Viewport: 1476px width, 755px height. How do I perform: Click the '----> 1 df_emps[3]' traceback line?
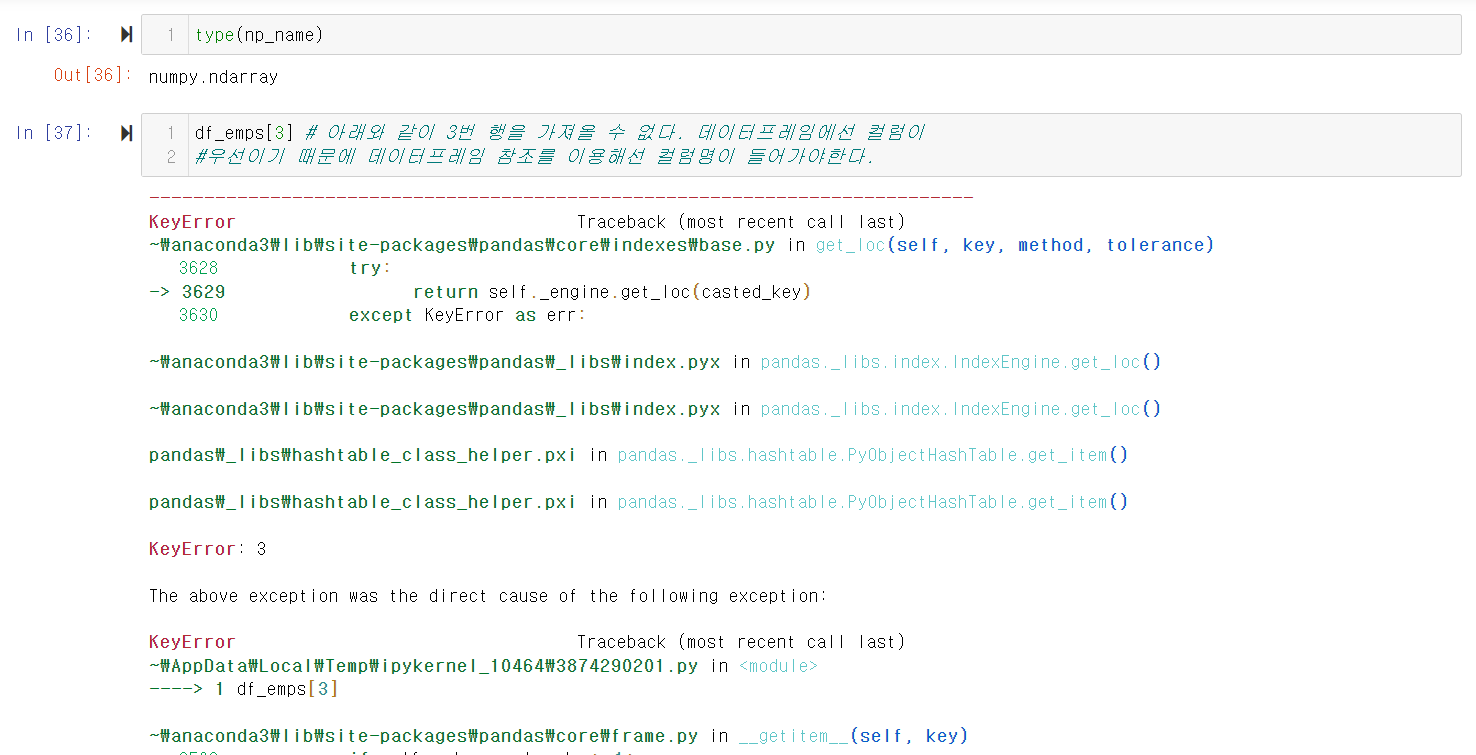243,689
